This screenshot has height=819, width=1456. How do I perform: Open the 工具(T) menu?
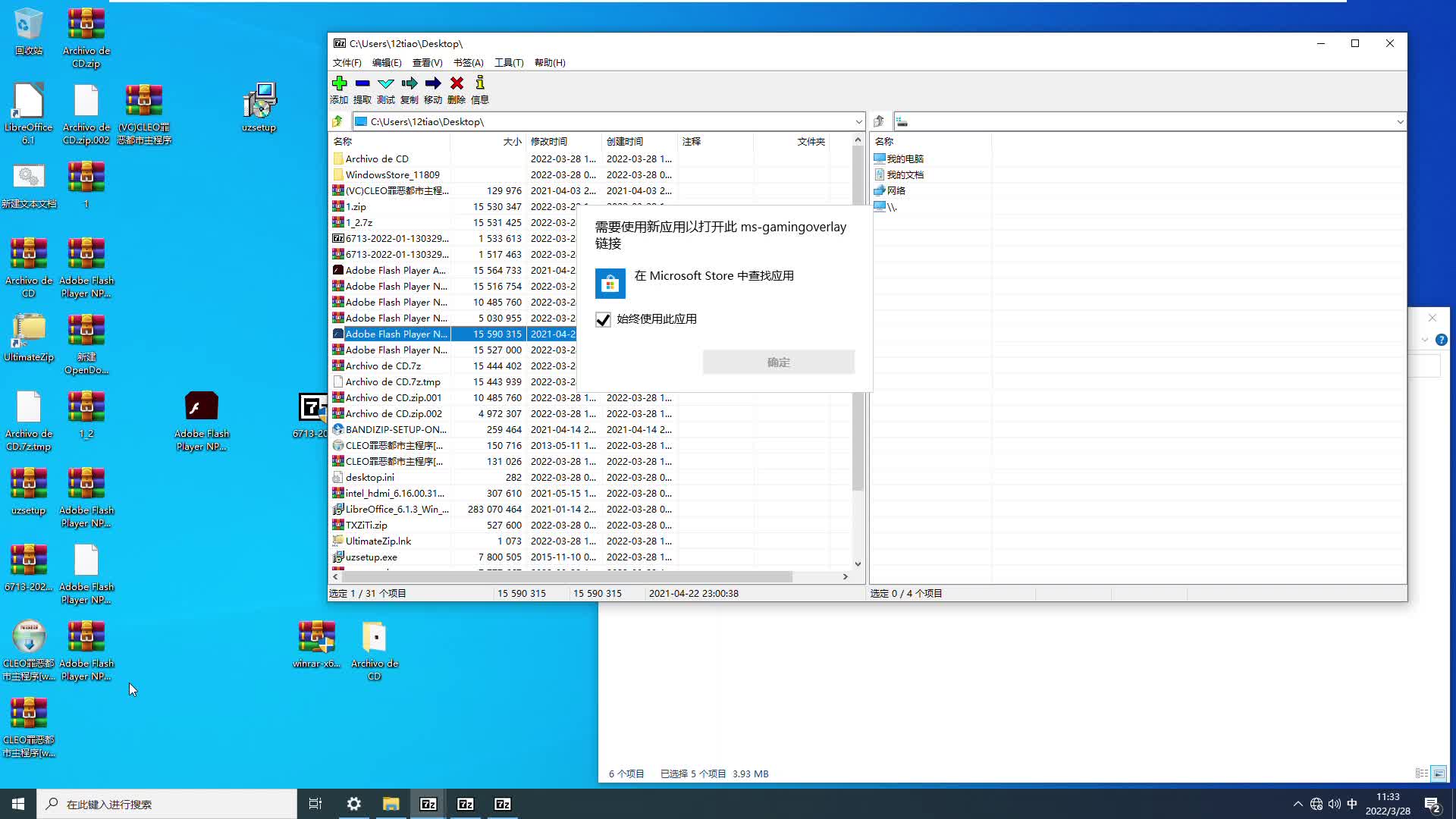point(509,63)
